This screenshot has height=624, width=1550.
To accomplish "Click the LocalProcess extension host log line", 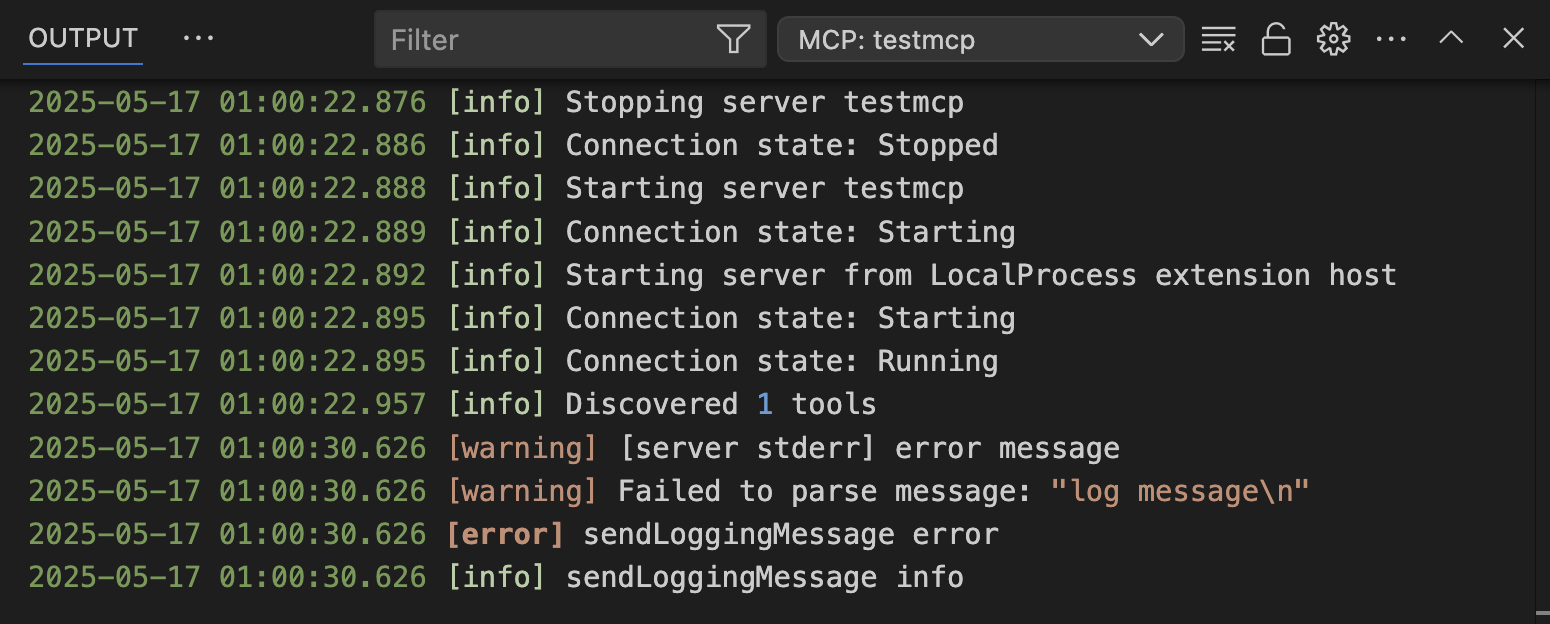I will 712,276.
